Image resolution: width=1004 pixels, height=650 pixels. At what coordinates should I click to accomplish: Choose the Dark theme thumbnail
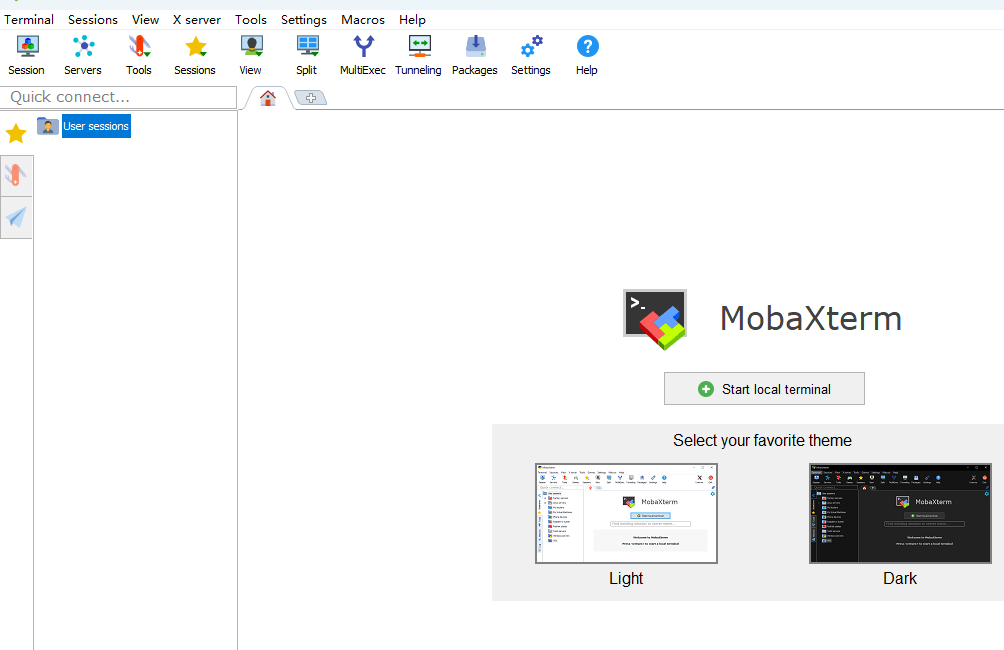tap(900, 514)
